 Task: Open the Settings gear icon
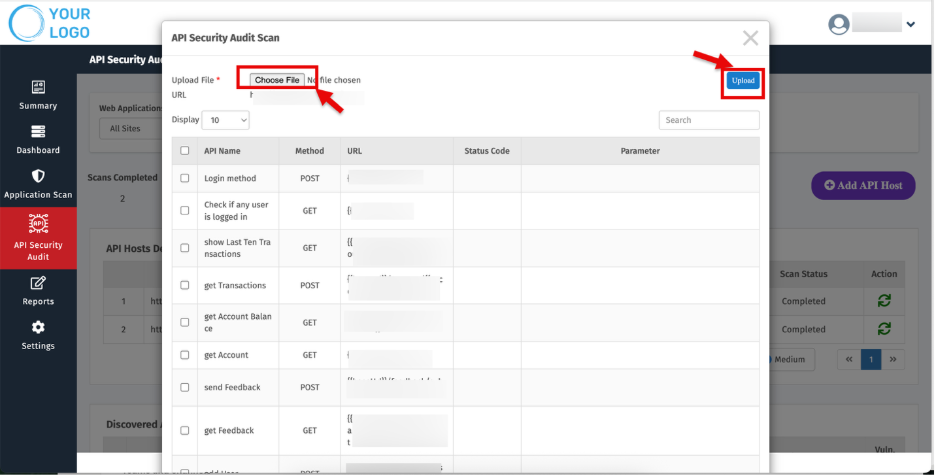coord(38,327)
